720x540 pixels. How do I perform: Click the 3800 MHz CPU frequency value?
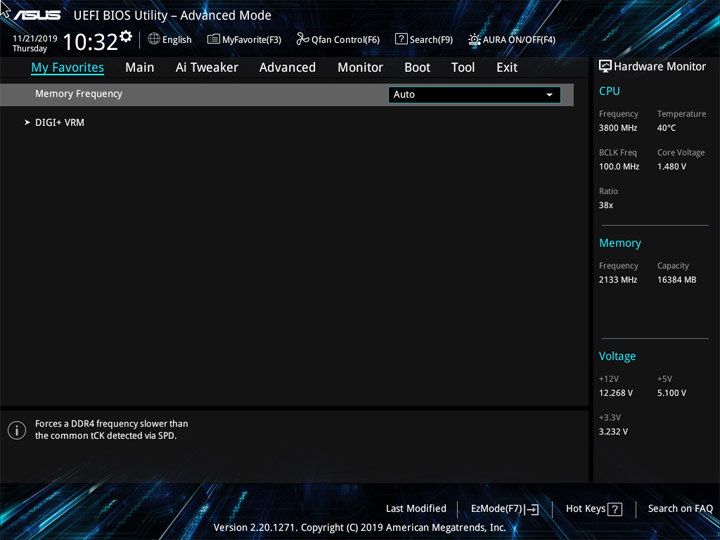pyautogui.click(x=618, y=128)
